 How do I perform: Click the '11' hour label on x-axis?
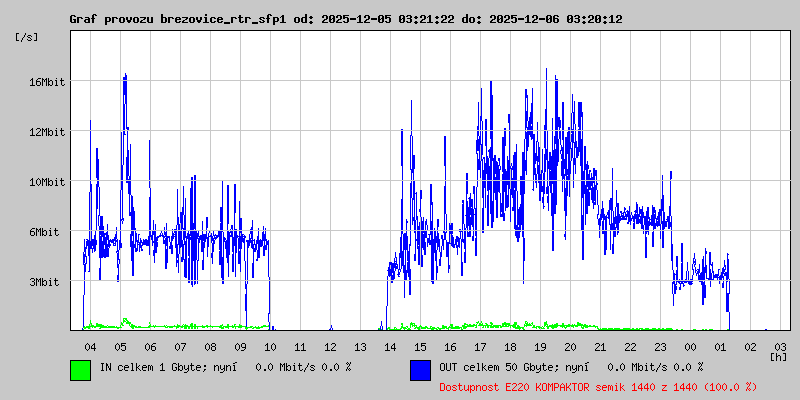coord(300,347)
